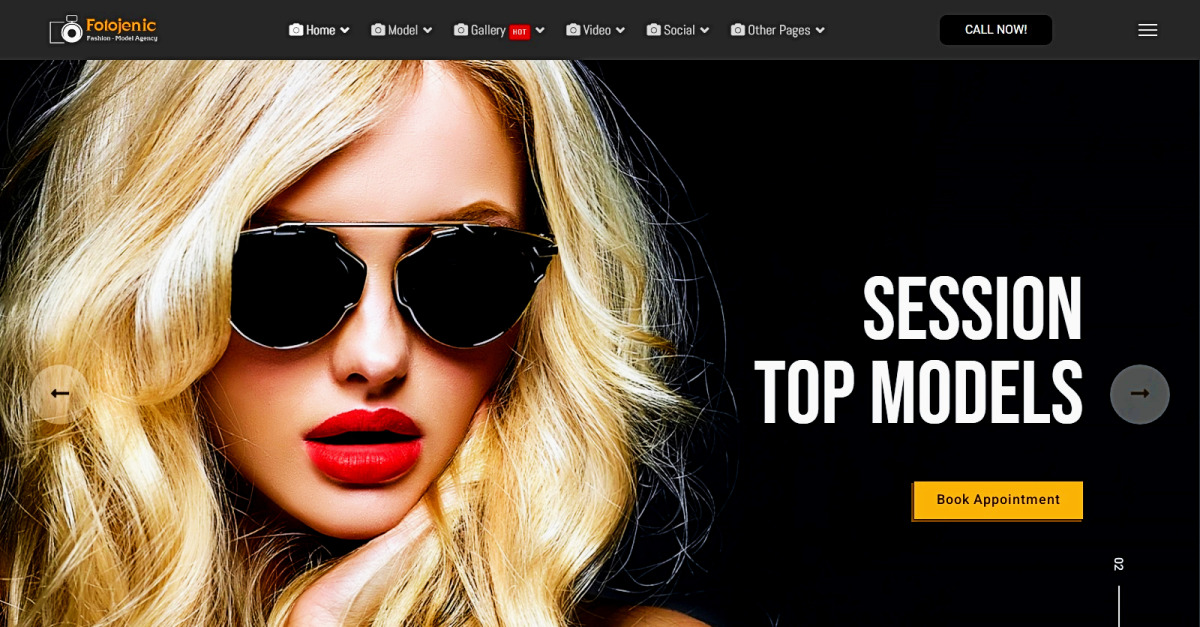The height and width of the screenshot is (627, 1200).
Task: Click the Book Appointment button
Action: [x=998, y=500]
